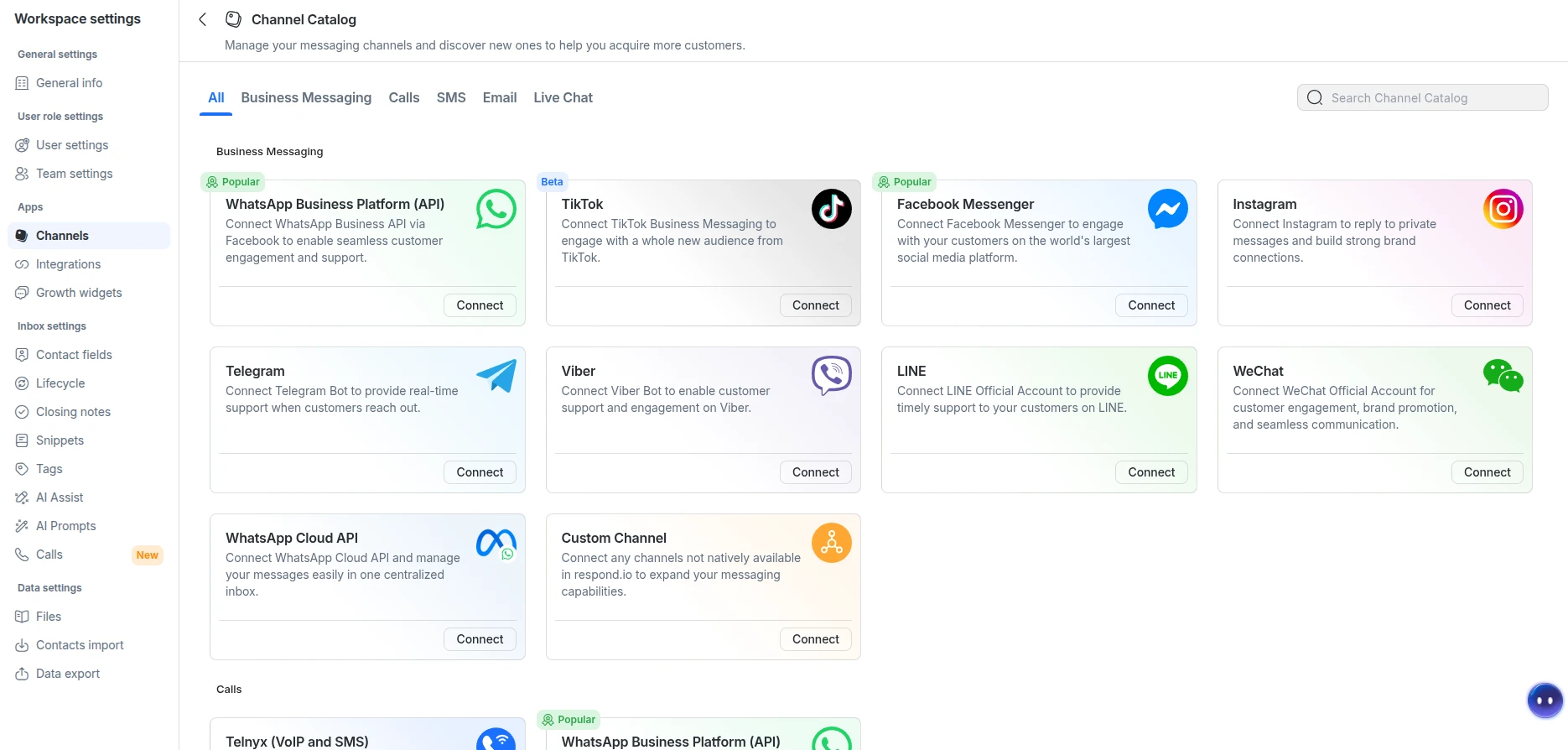This screenshot has height=750, width=1568.
Task: Switch to the Calls tab
Action: 404,97
